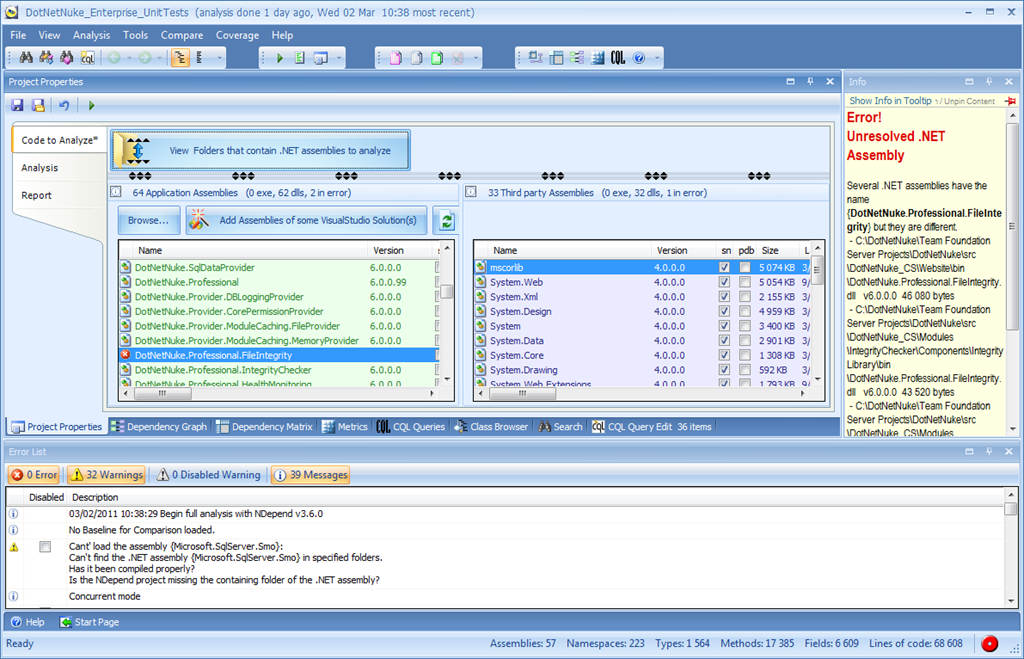
Task: Open dropdown arrow next to Forward button
Action: coord(159,58)
